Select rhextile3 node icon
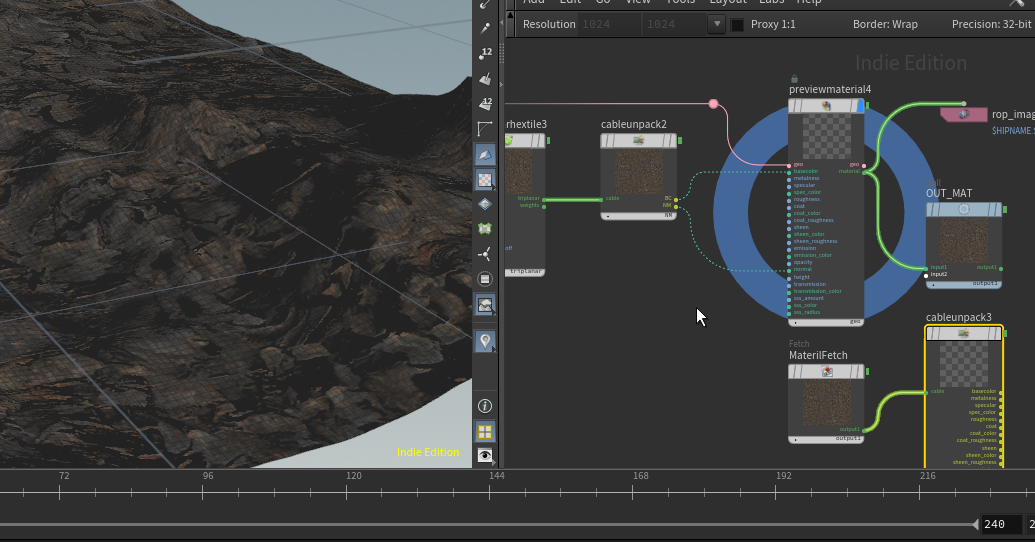 (x=509, y=140)
